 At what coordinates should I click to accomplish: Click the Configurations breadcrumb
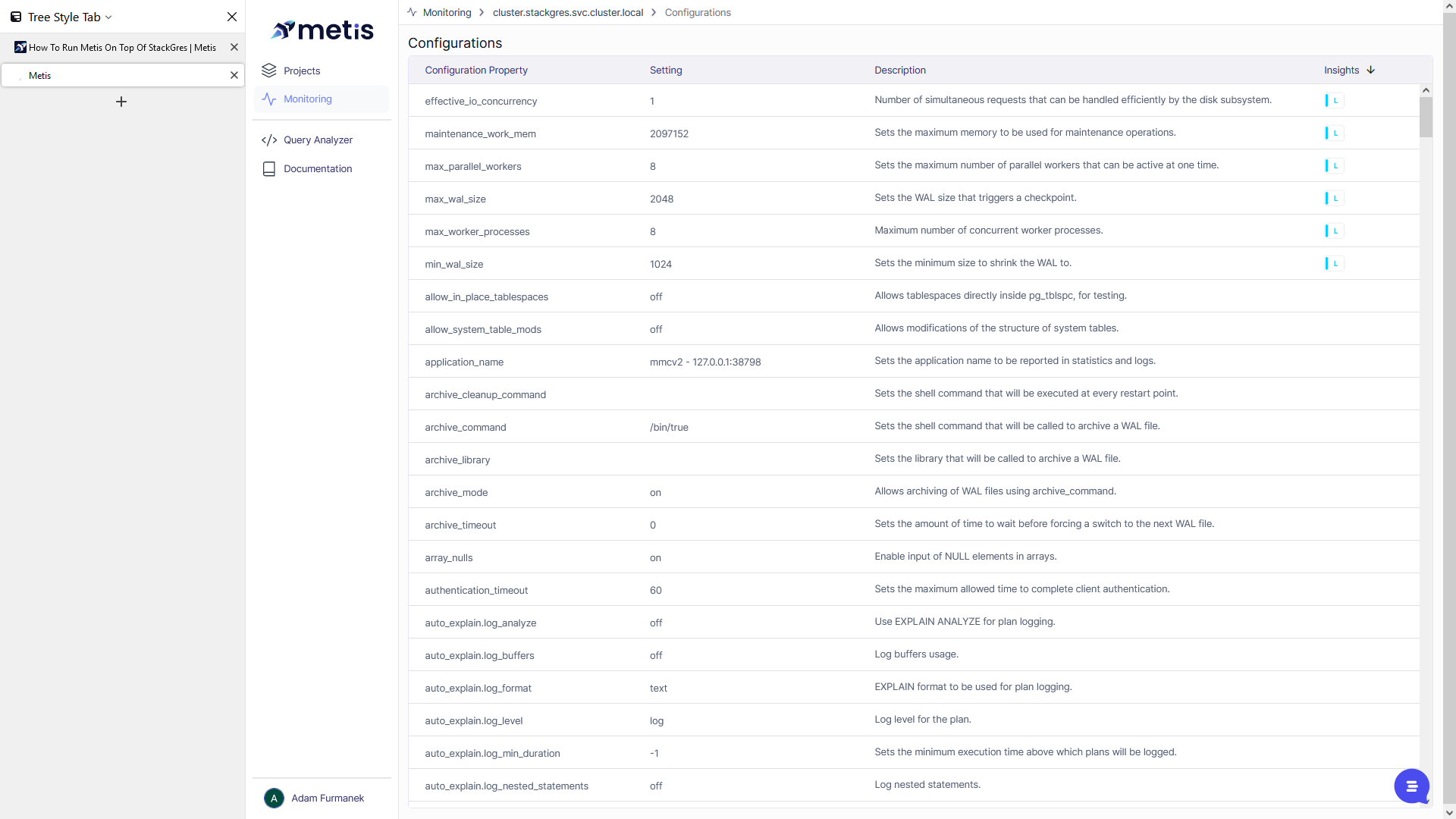coord(698,13)
